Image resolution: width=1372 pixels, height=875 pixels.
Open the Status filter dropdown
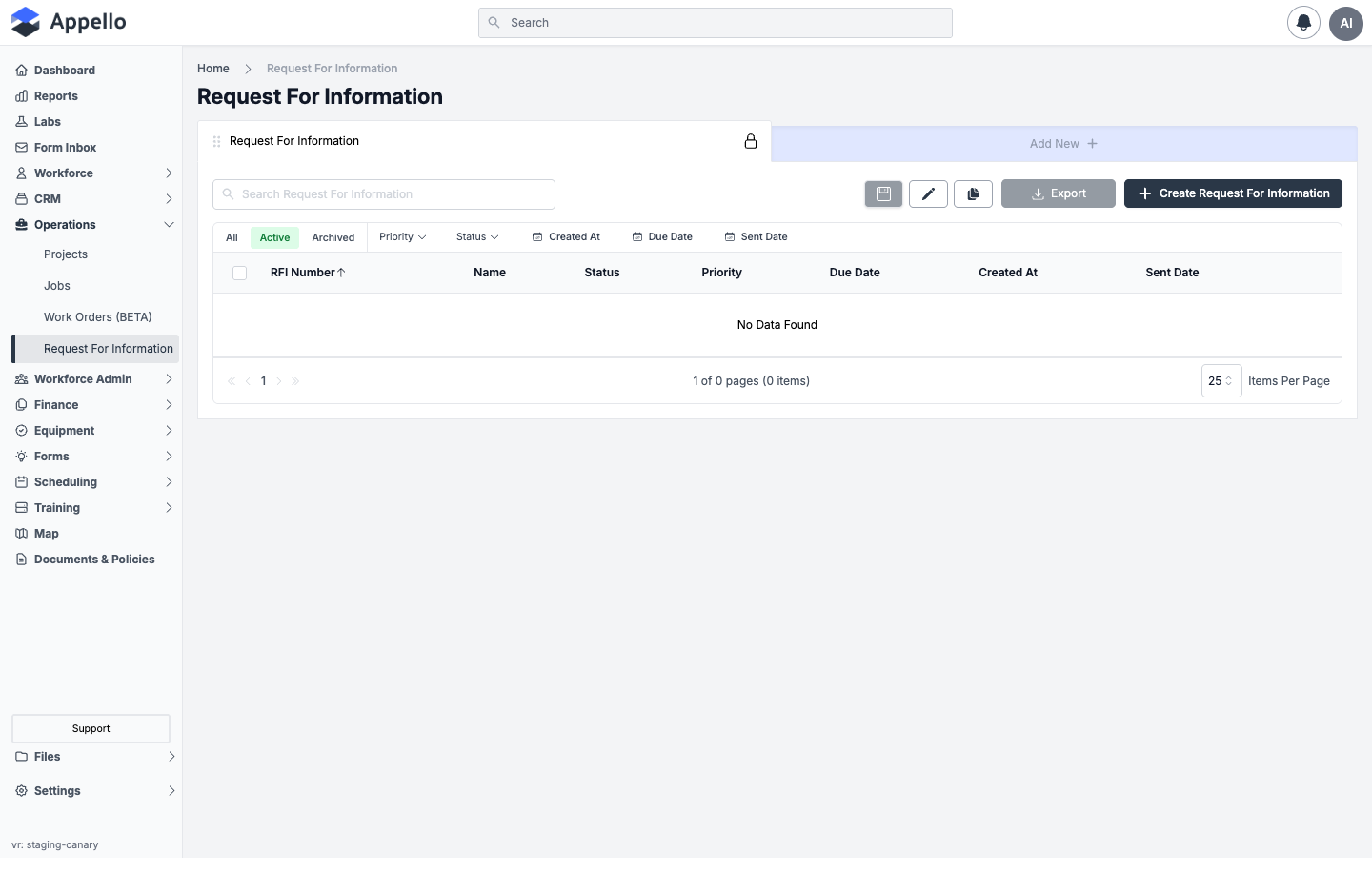477,237
